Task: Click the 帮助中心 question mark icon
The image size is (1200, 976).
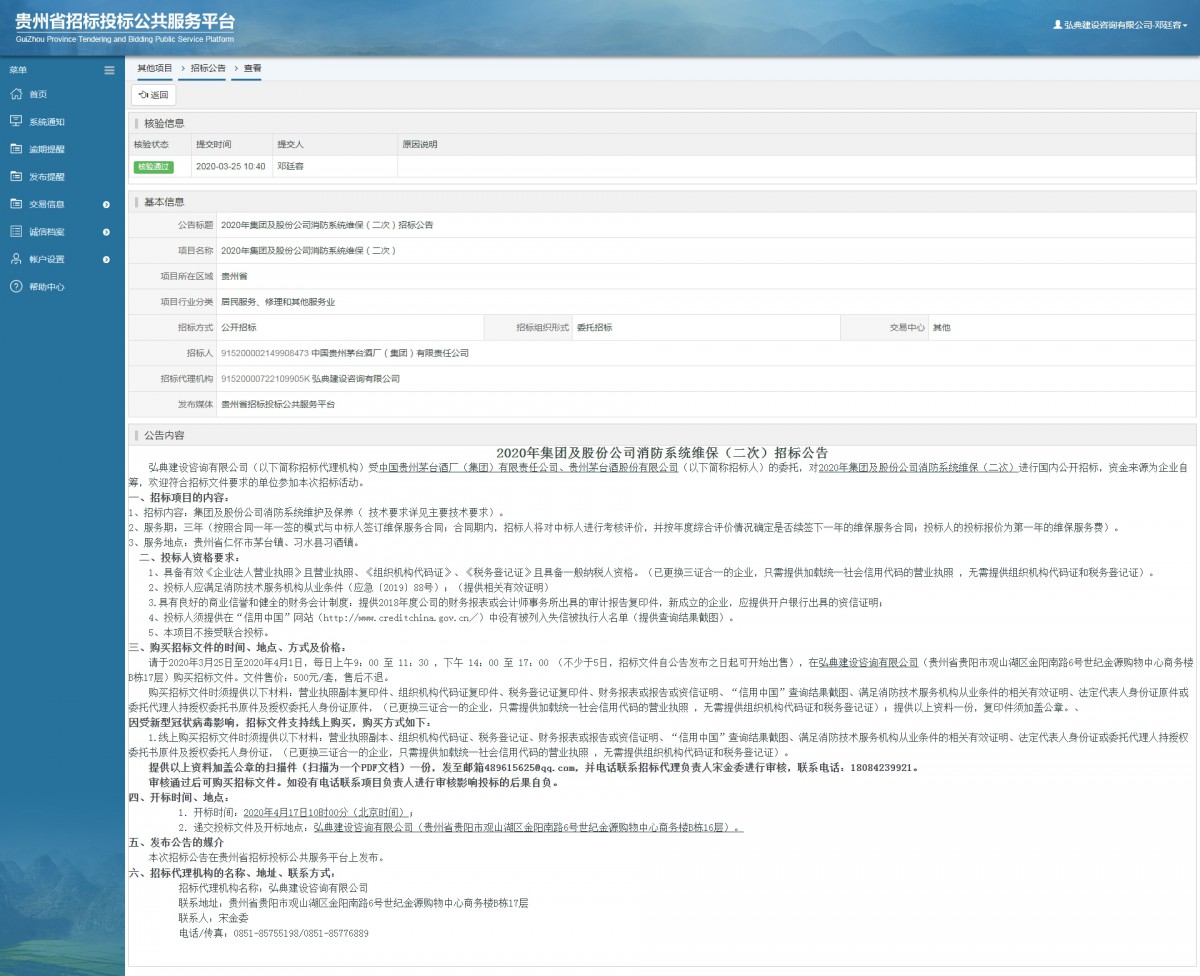Action: [x=15, y=287]
